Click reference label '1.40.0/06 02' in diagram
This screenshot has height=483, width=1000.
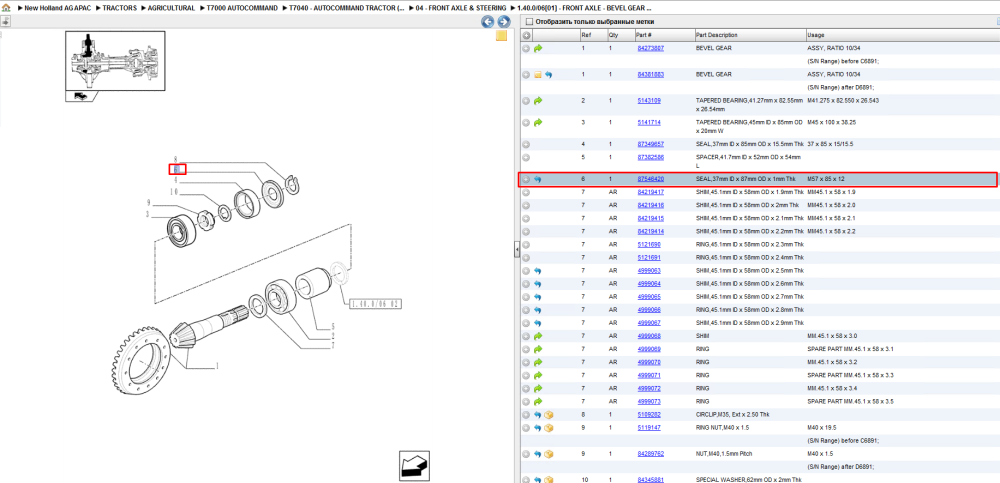coord(375,304)
